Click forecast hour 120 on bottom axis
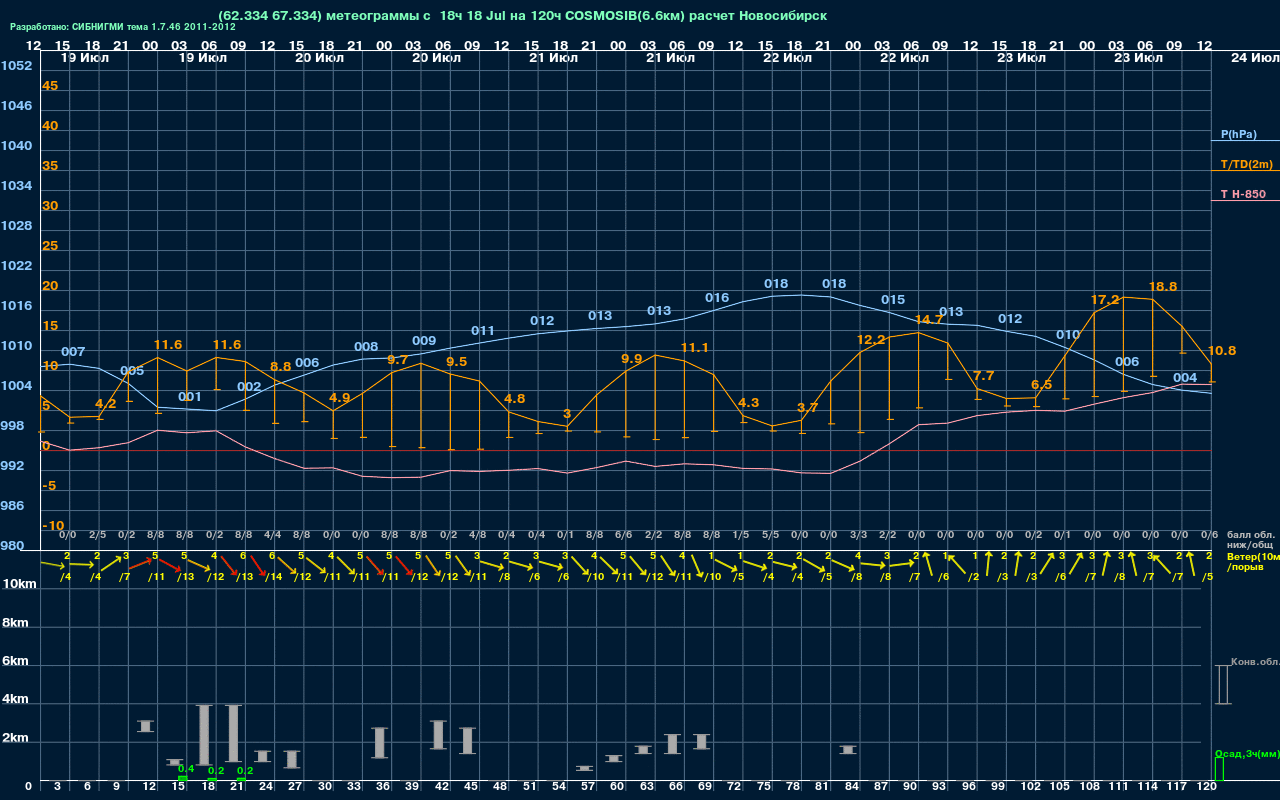 coord(1207,787)
